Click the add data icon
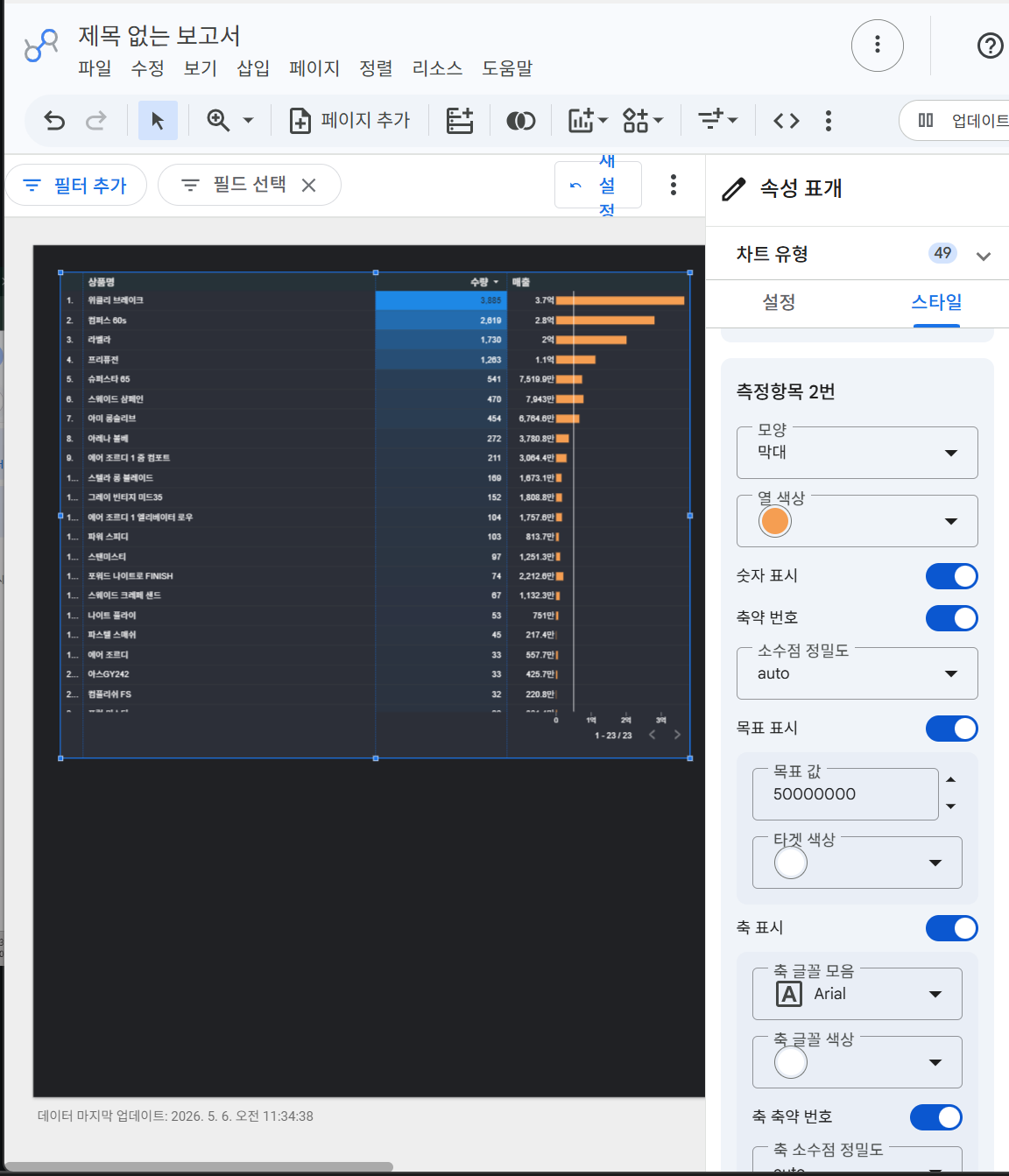 point(459,121)
